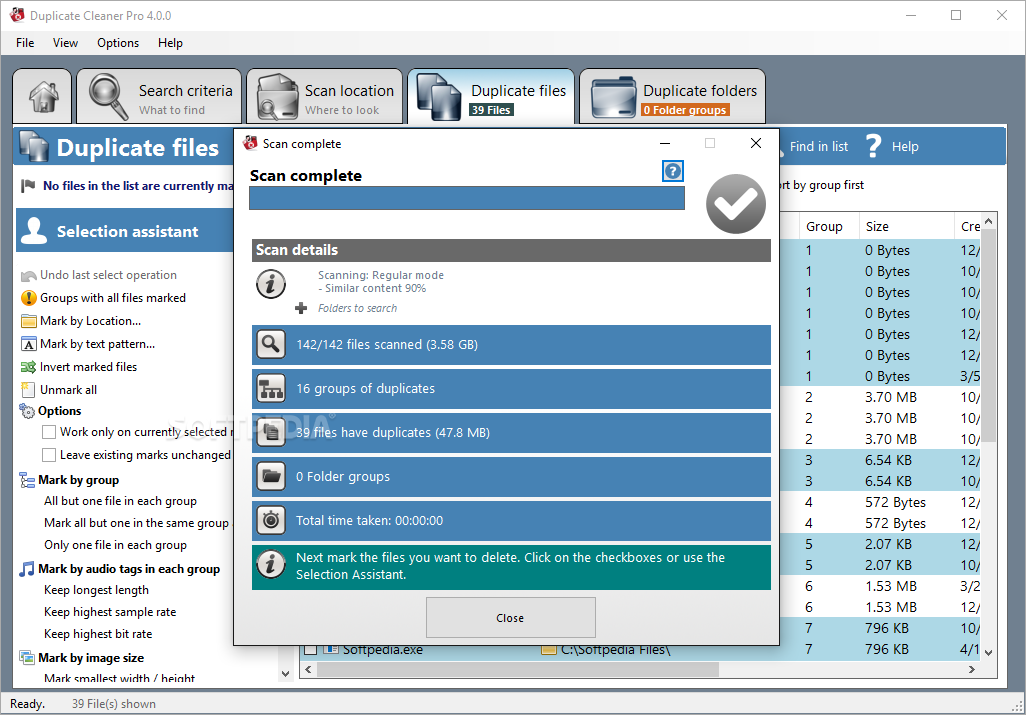Click the up arrow of file list vertical scrollbar
Image resolution: width=1026 pixels, height=715 pixels.
(x=989, y=222)
